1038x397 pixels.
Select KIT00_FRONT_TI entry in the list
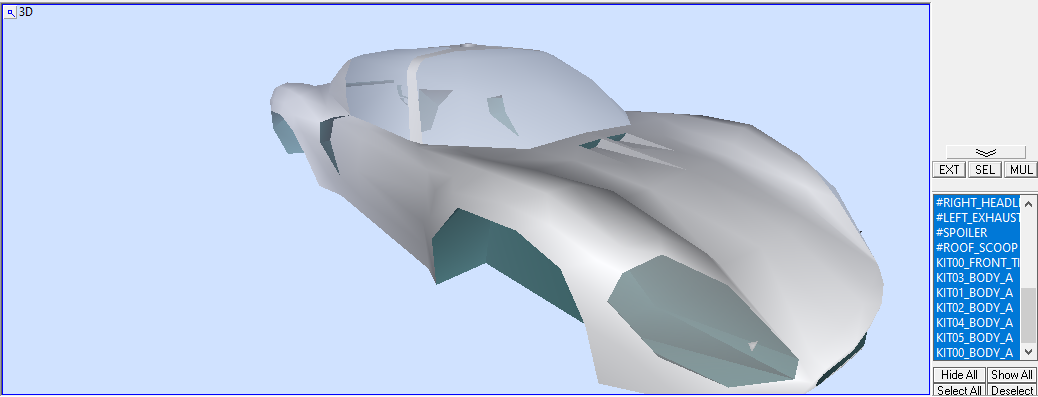point(976,263)
